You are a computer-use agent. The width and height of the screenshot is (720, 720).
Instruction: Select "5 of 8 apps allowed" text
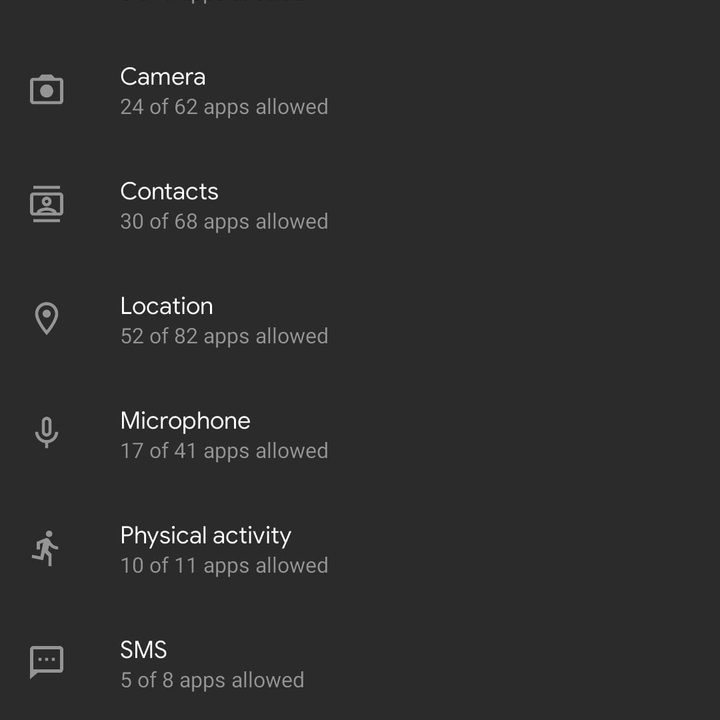pyautogui.click(x=212, y=681)
